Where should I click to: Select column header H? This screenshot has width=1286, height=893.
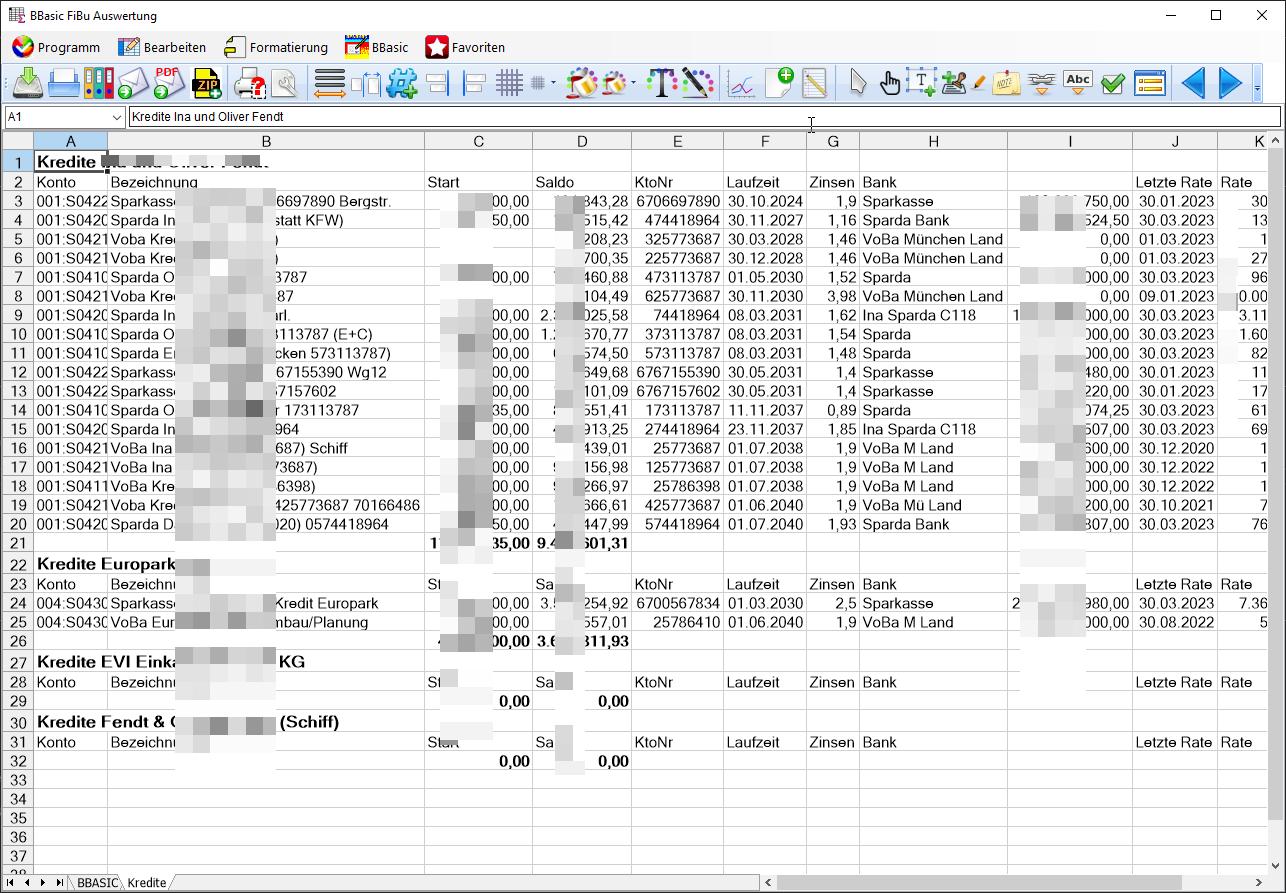tap(932, 141)
